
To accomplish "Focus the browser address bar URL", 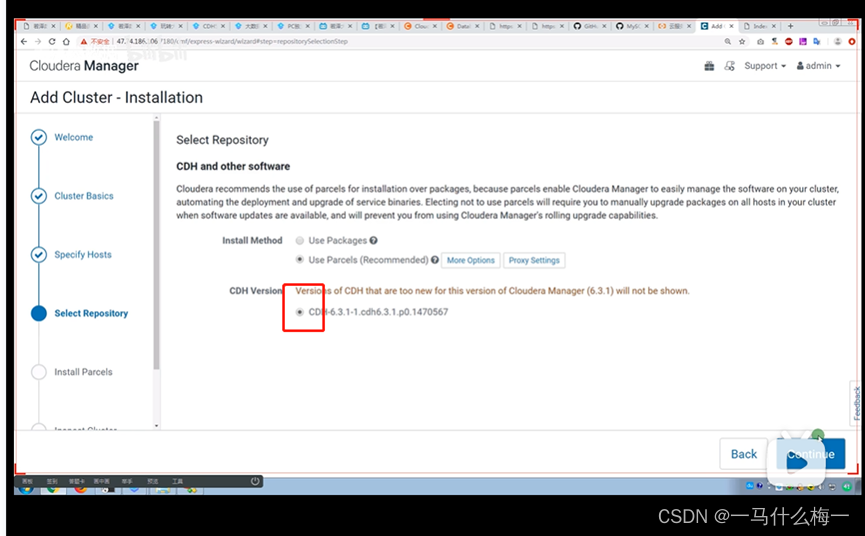I will (x=232, y=41).
